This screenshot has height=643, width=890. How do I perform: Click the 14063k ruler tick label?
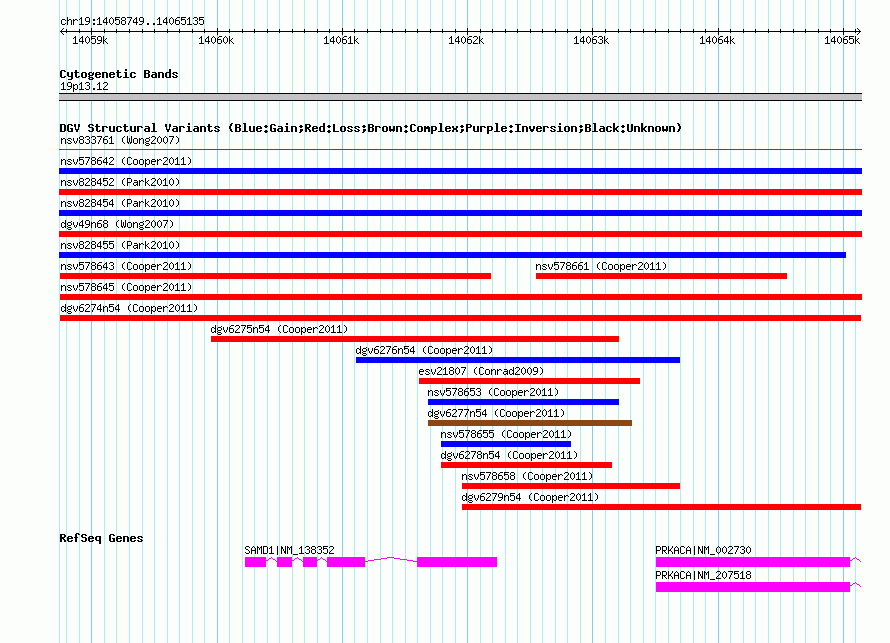click(591, 40)
